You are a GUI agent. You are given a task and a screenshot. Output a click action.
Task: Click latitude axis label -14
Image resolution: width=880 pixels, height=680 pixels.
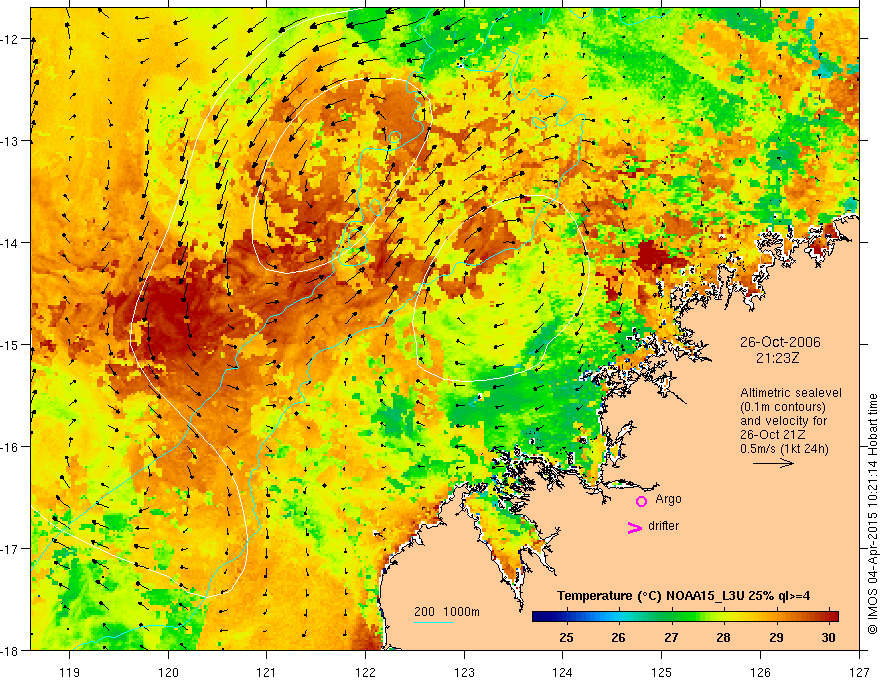click(10, 243)
